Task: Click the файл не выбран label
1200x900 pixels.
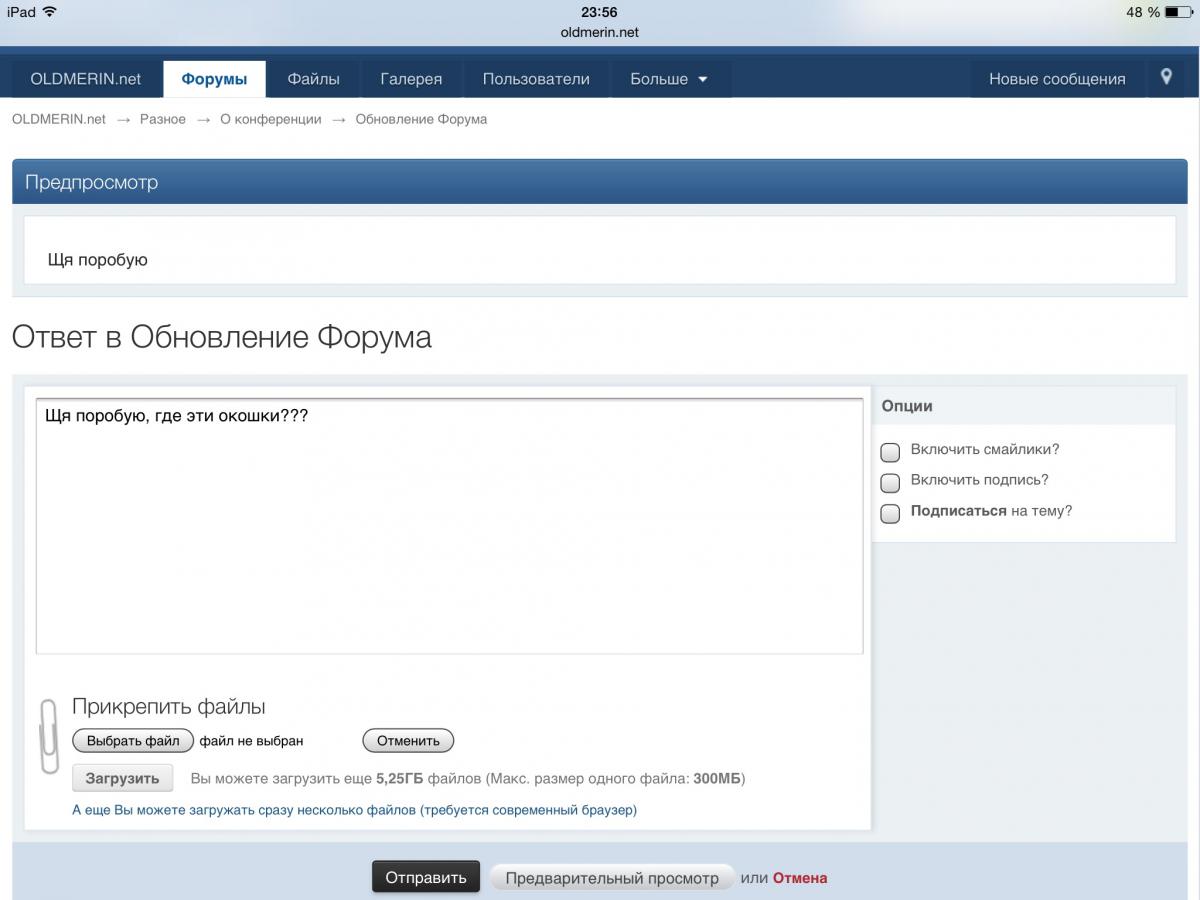Action: pos(251,741)
